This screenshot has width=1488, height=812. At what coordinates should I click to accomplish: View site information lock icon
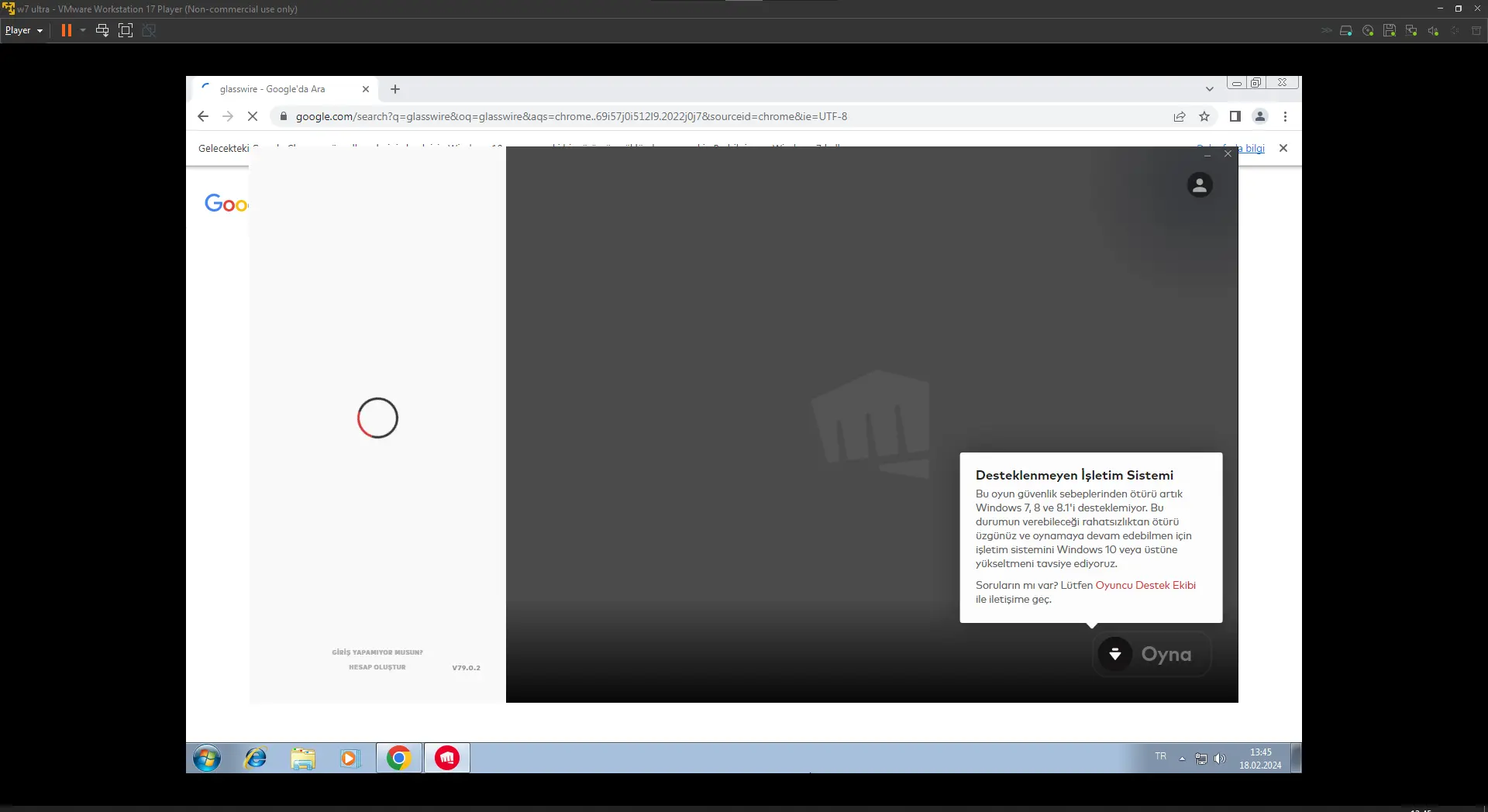(x=284, y=116)
